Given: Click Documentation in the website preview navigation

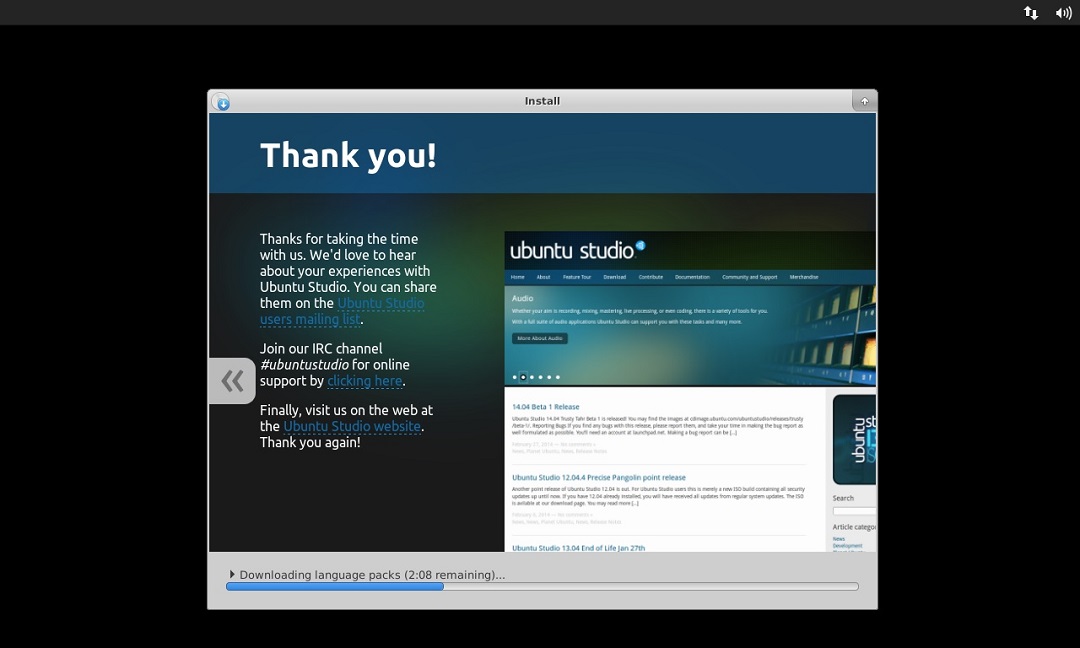Looking at the screenshot, I should (x=692, y=277).
